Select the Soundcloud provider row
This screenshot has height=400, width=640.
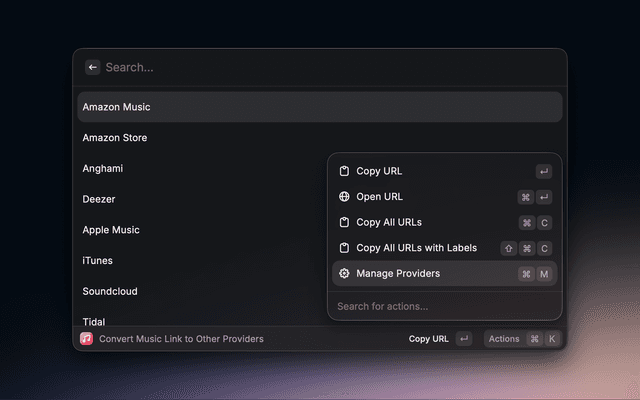click(x=200, y=292)
